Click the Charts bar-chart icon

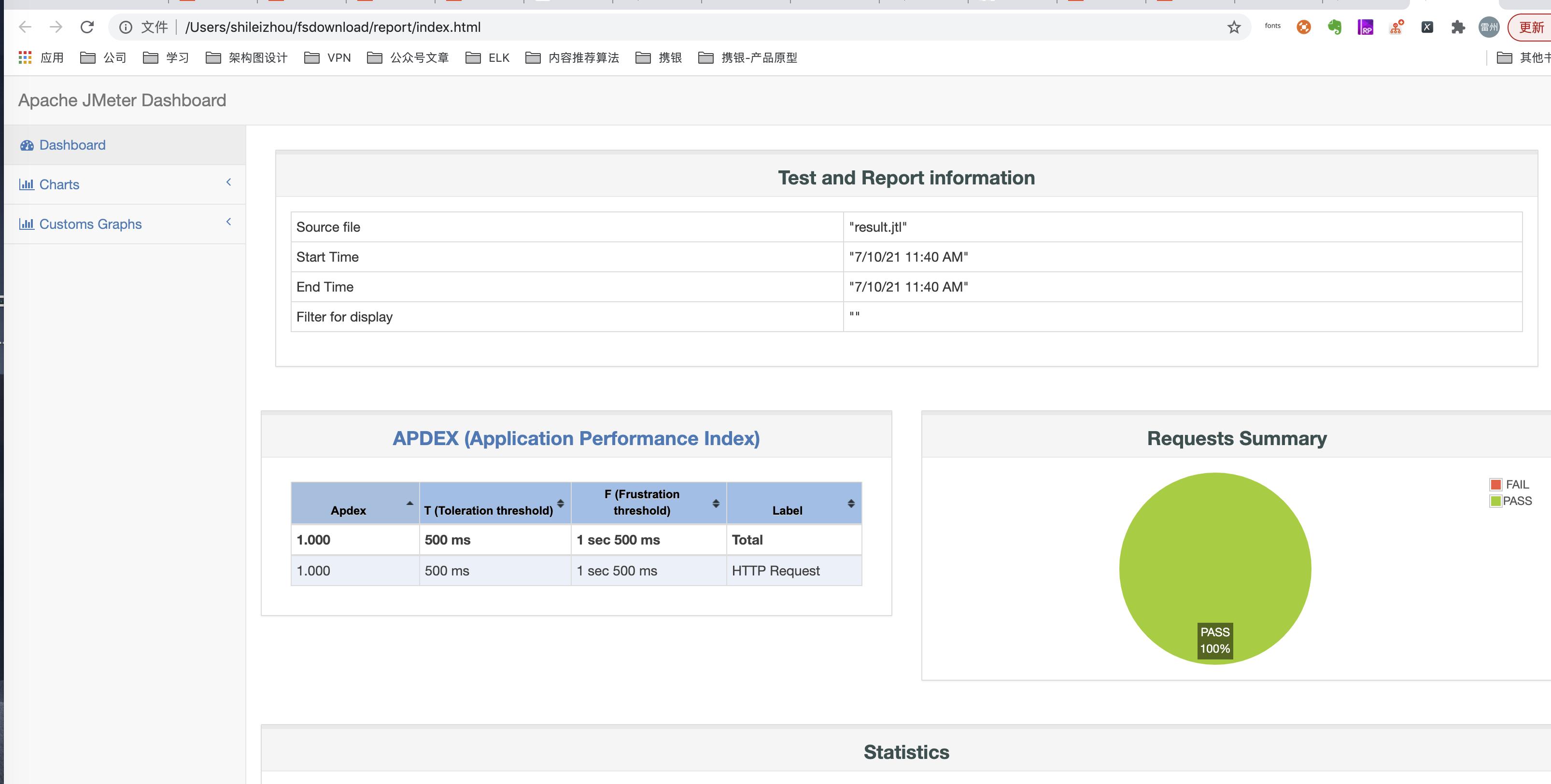click(x=27, y=184)
